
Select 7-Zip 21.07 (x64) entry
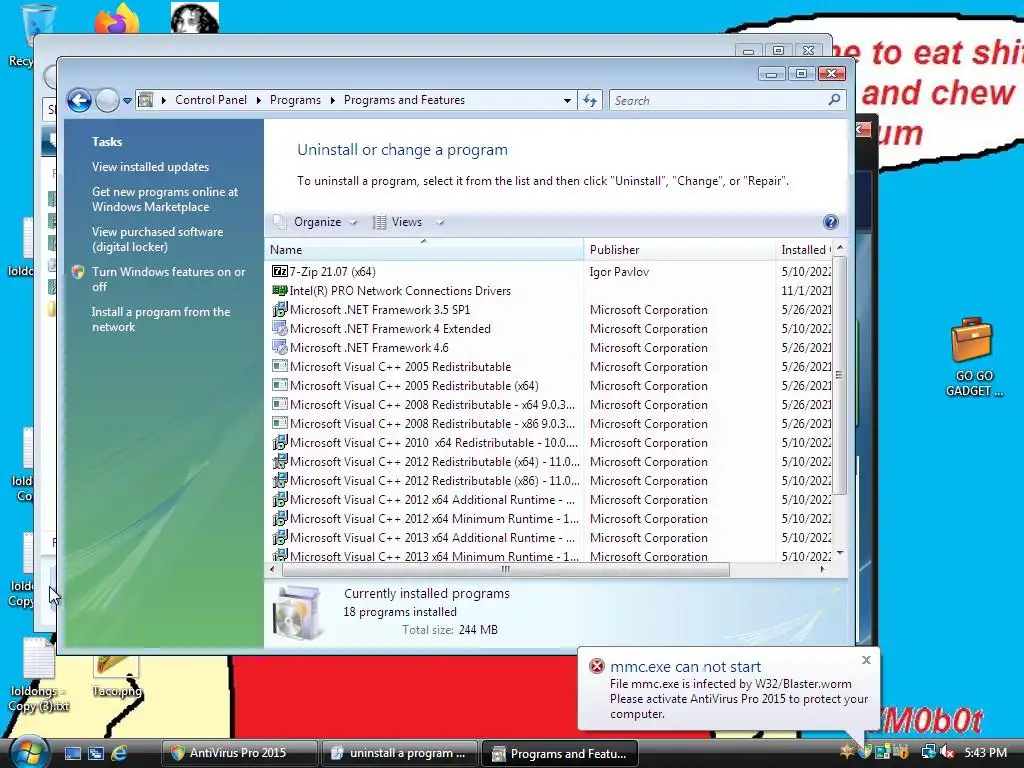(x=332, y=272)
